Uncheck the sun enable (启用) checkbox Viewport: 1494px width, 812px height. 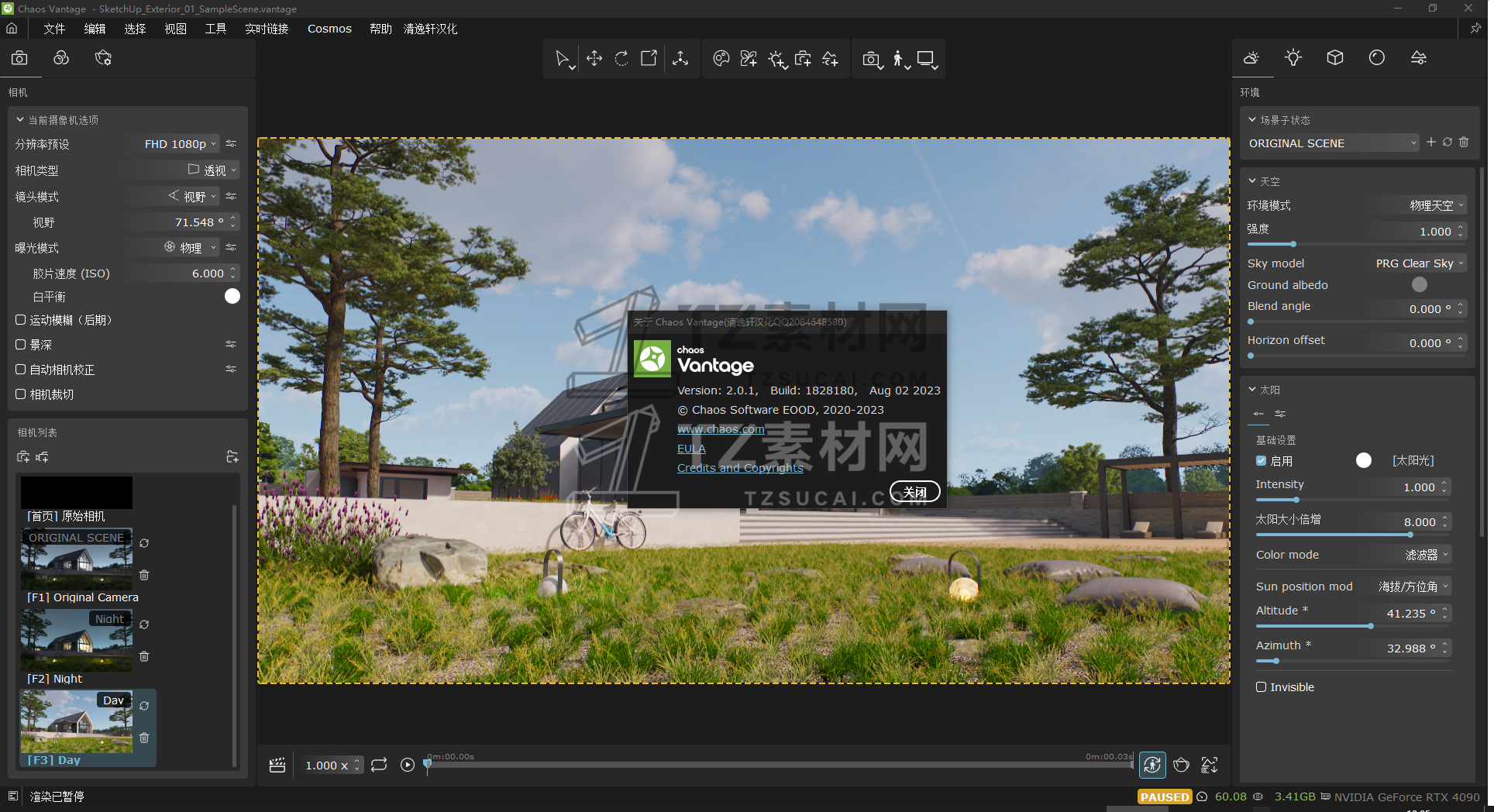point(1262,461)
